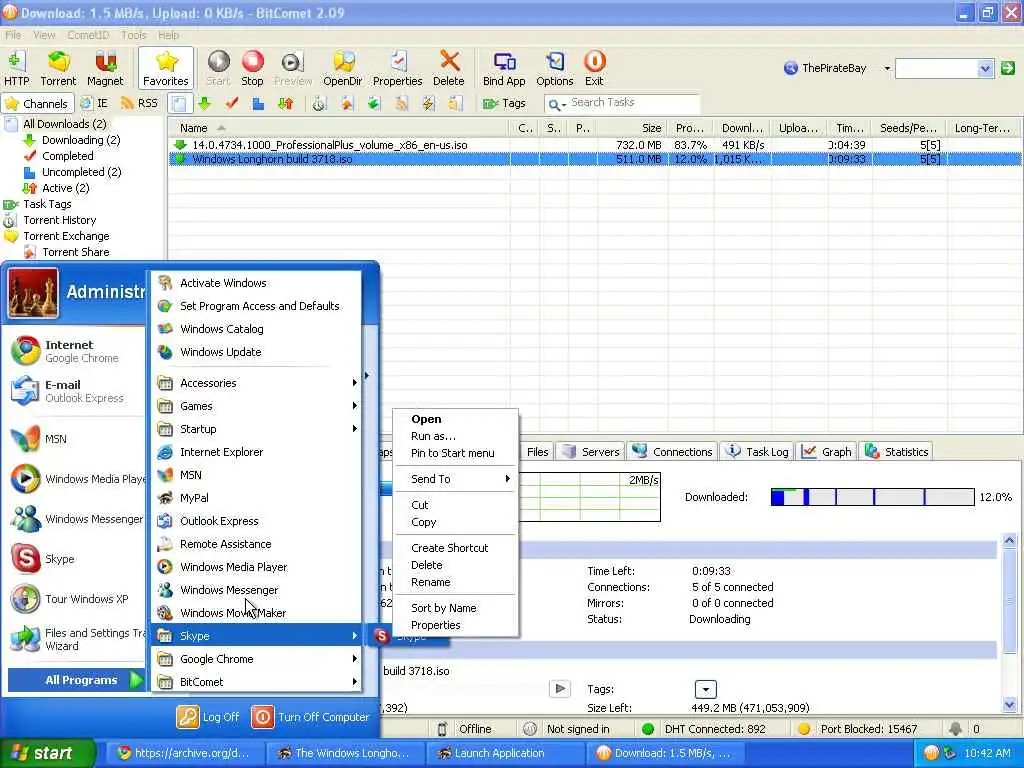Click the play button beside Tags
This screenshot has width=1024, height=768.
pyautogui.click(x=560, y=688)
